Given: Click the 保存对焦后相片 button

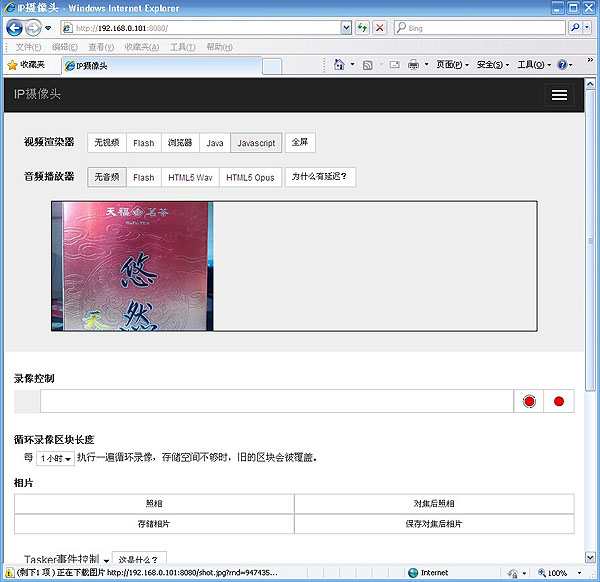Looking at the screenshot, I should pos(434,524).
